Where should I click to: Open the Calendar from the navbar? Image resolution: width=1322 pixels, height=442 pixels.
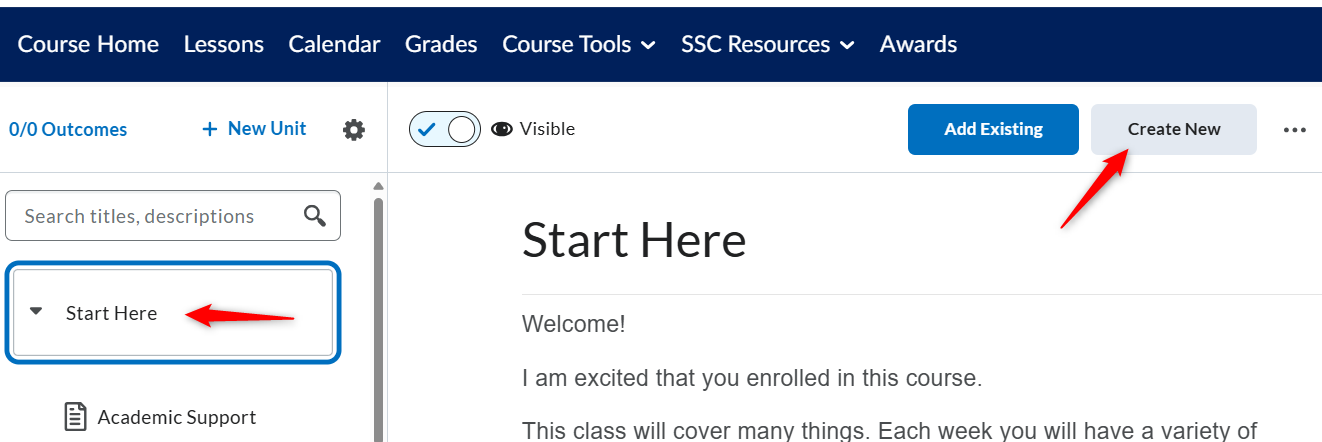pos(335,44)
